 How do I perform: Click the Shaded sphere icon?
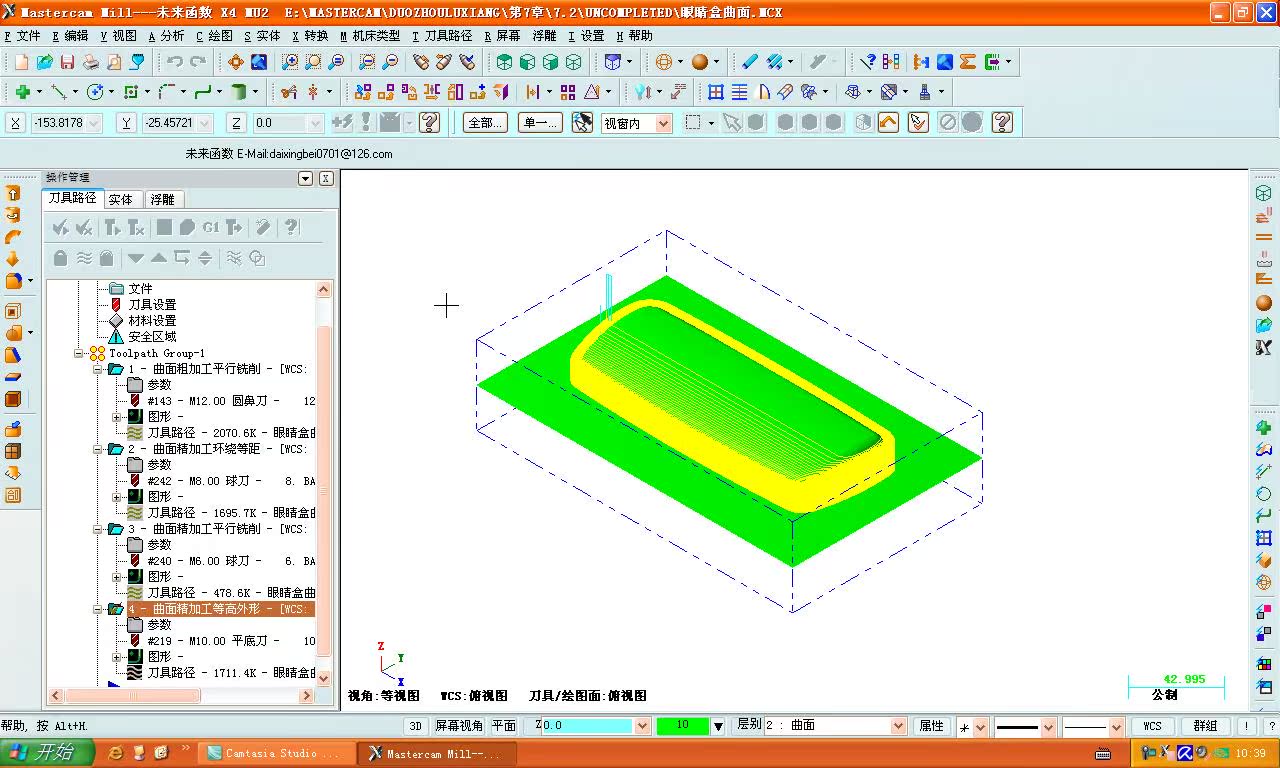tap(700, 62)
